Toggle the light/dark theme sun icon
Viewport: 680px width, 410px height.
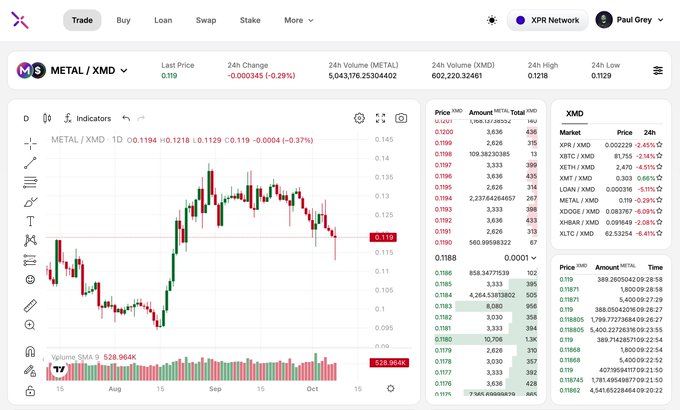[492, 20]
